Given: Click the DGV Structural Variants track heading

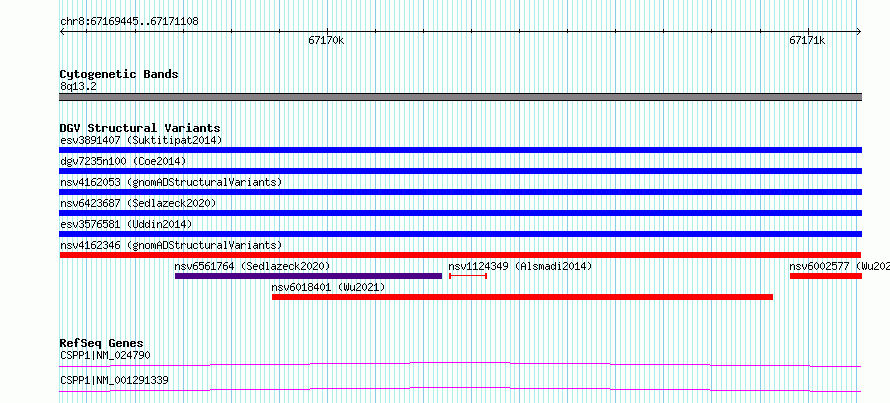Looking at the screenshot, I should (140, 128).
